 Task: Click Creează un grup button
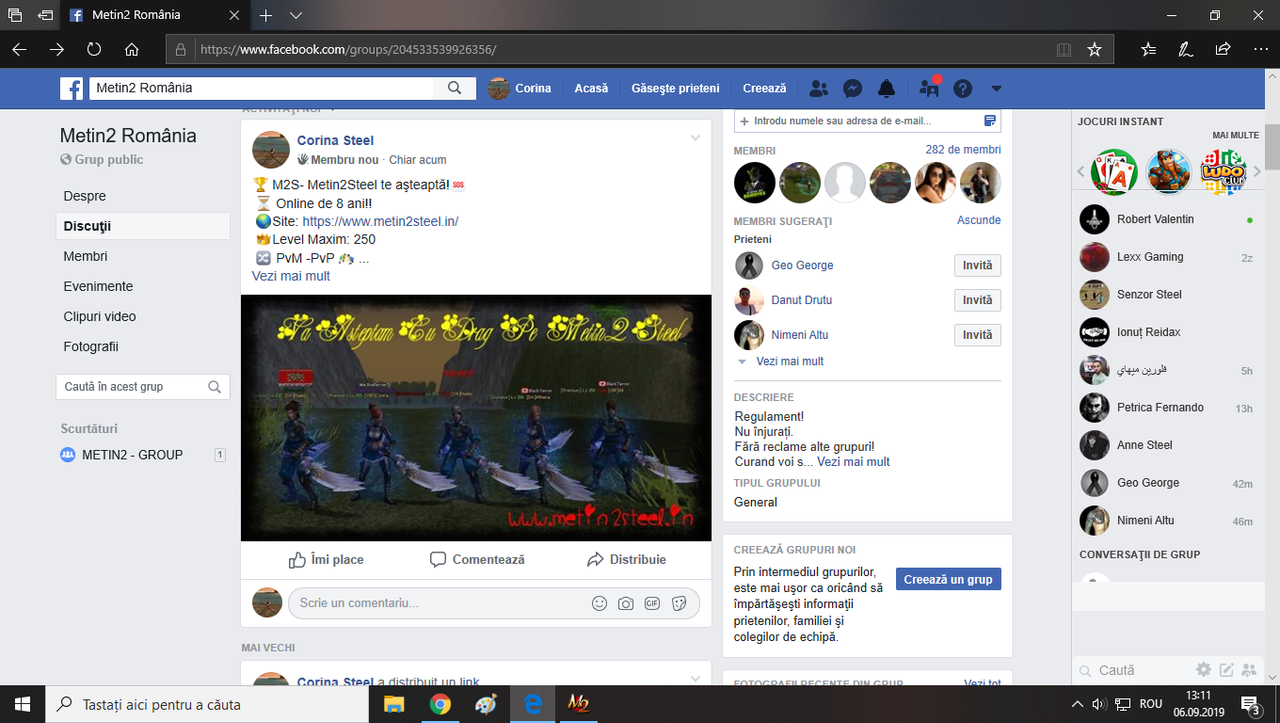tap(948, 579)
